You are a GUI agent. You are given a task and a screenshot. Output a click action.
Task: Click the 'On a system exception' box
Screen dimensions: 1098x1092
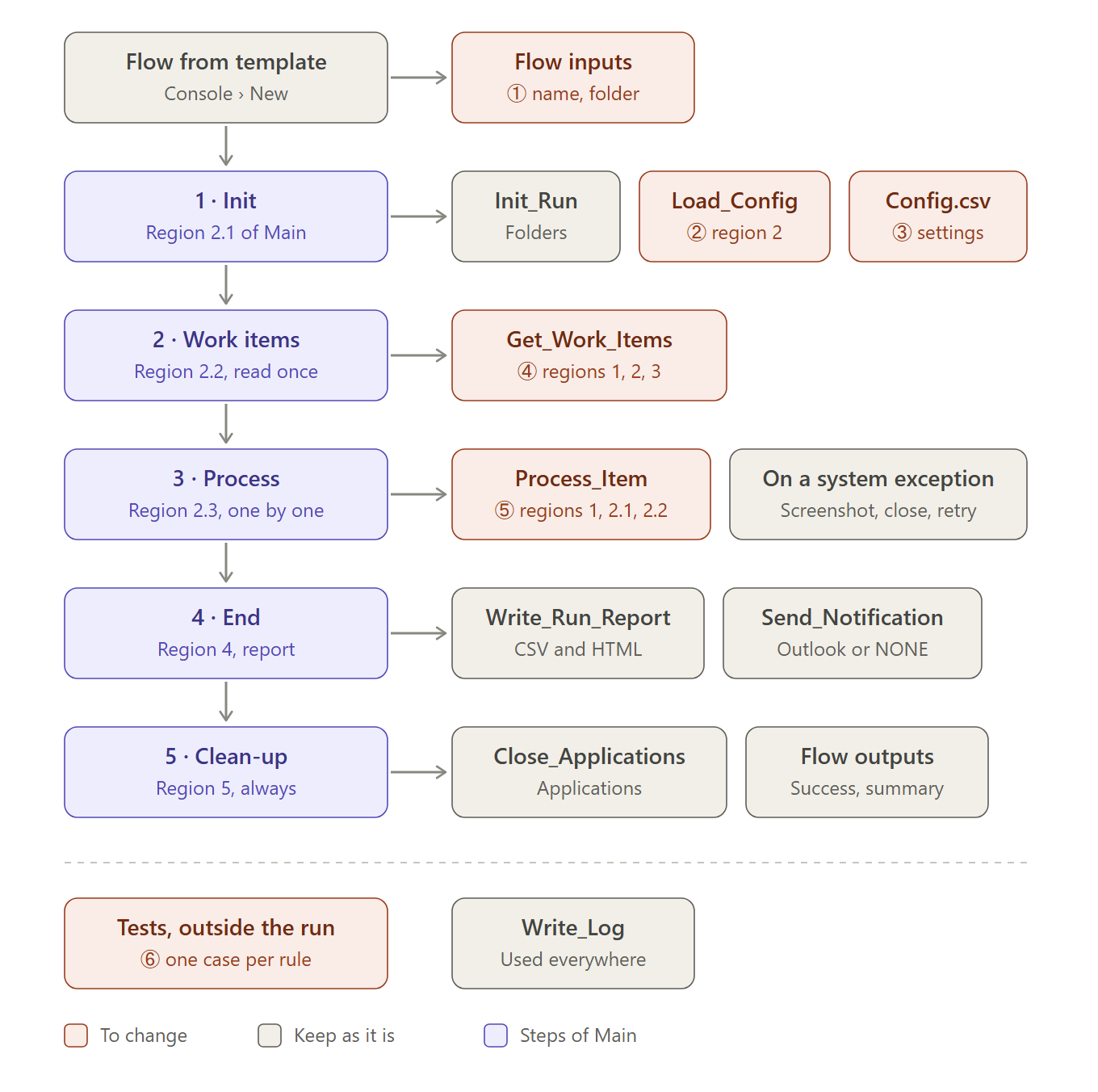point(878,494)
